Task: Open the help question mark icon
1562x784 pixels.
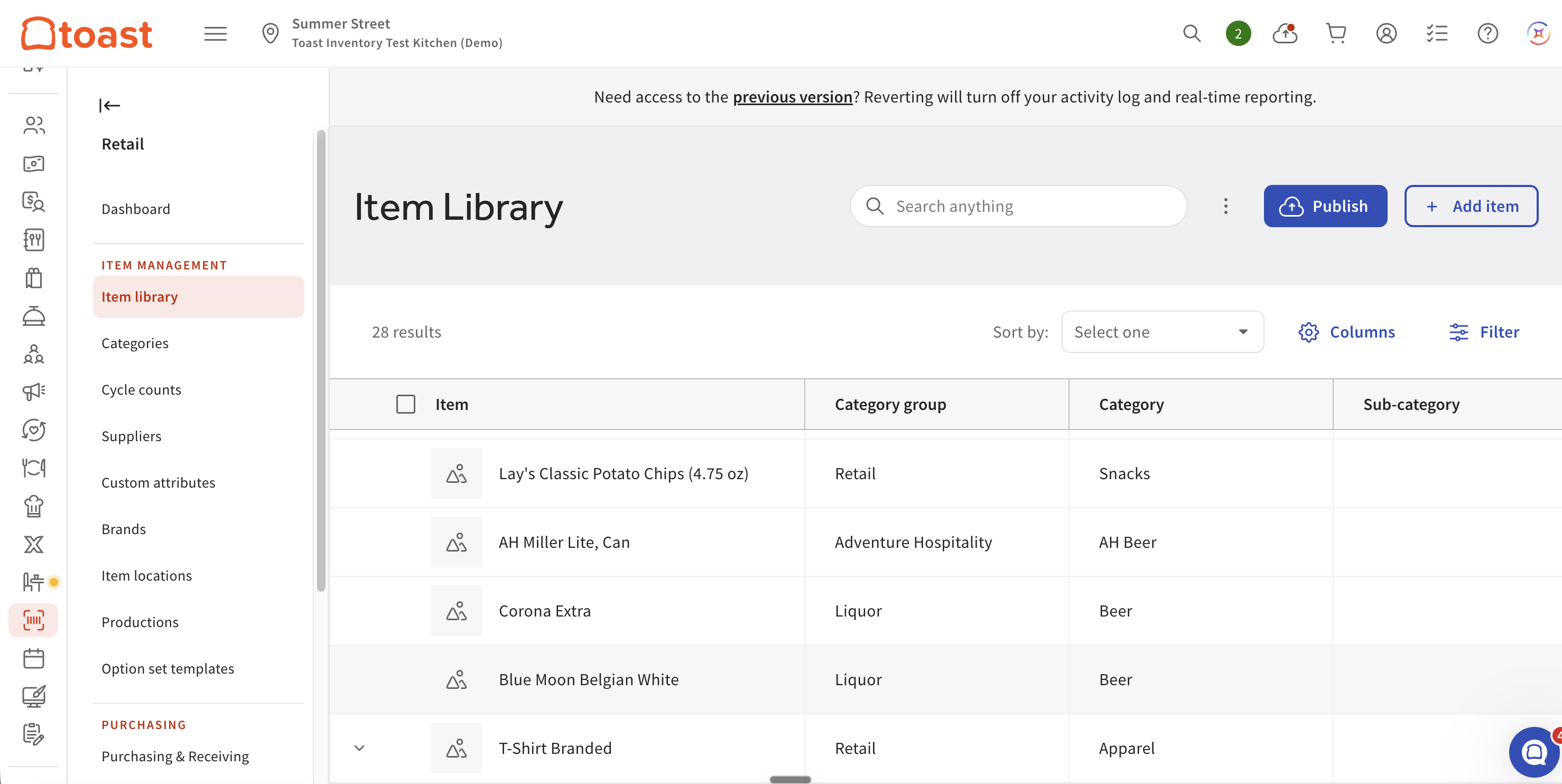Action: click(1487, 33)
